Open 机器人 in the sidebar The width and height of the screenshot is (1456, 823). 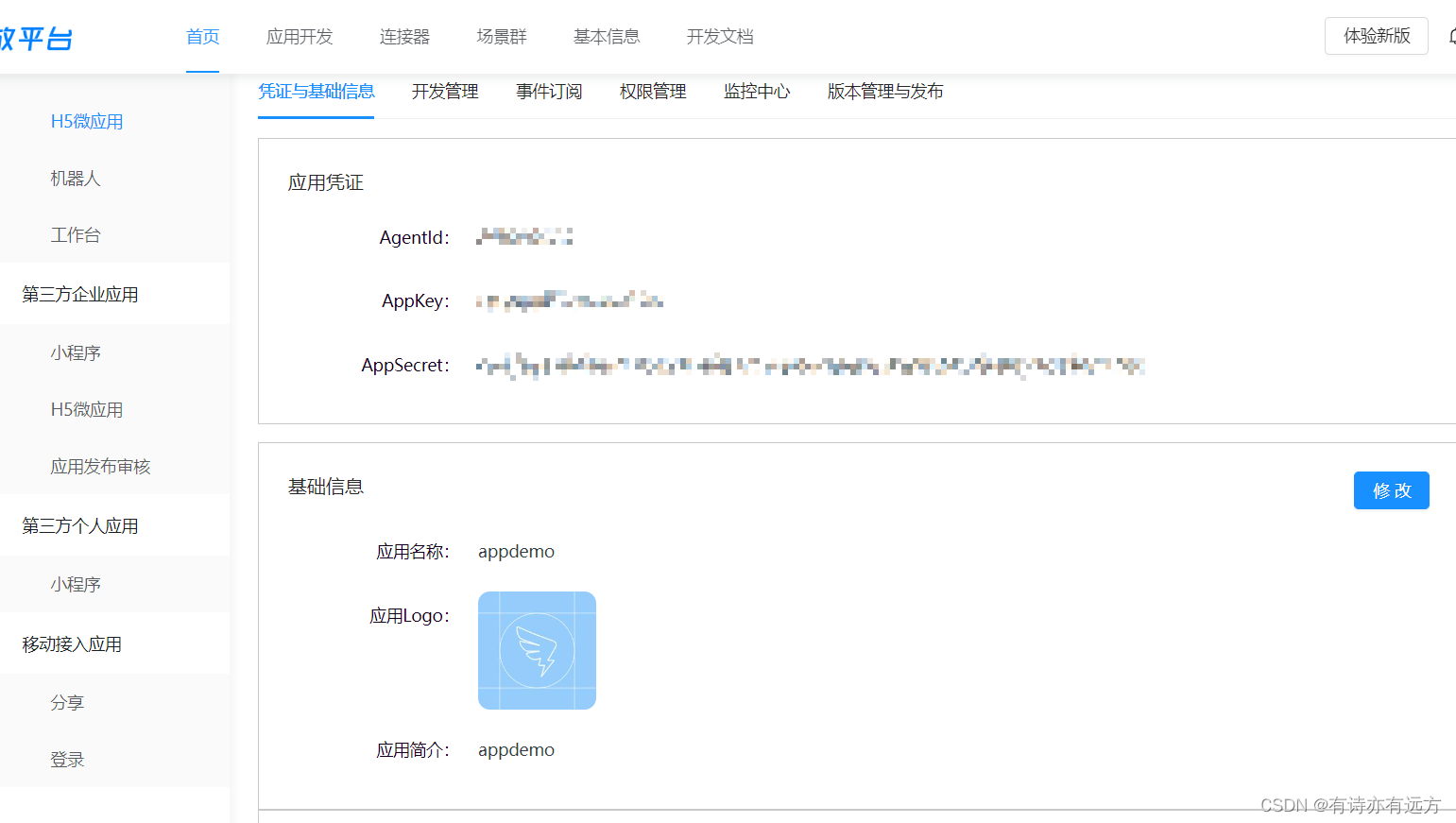pos(76,179)
